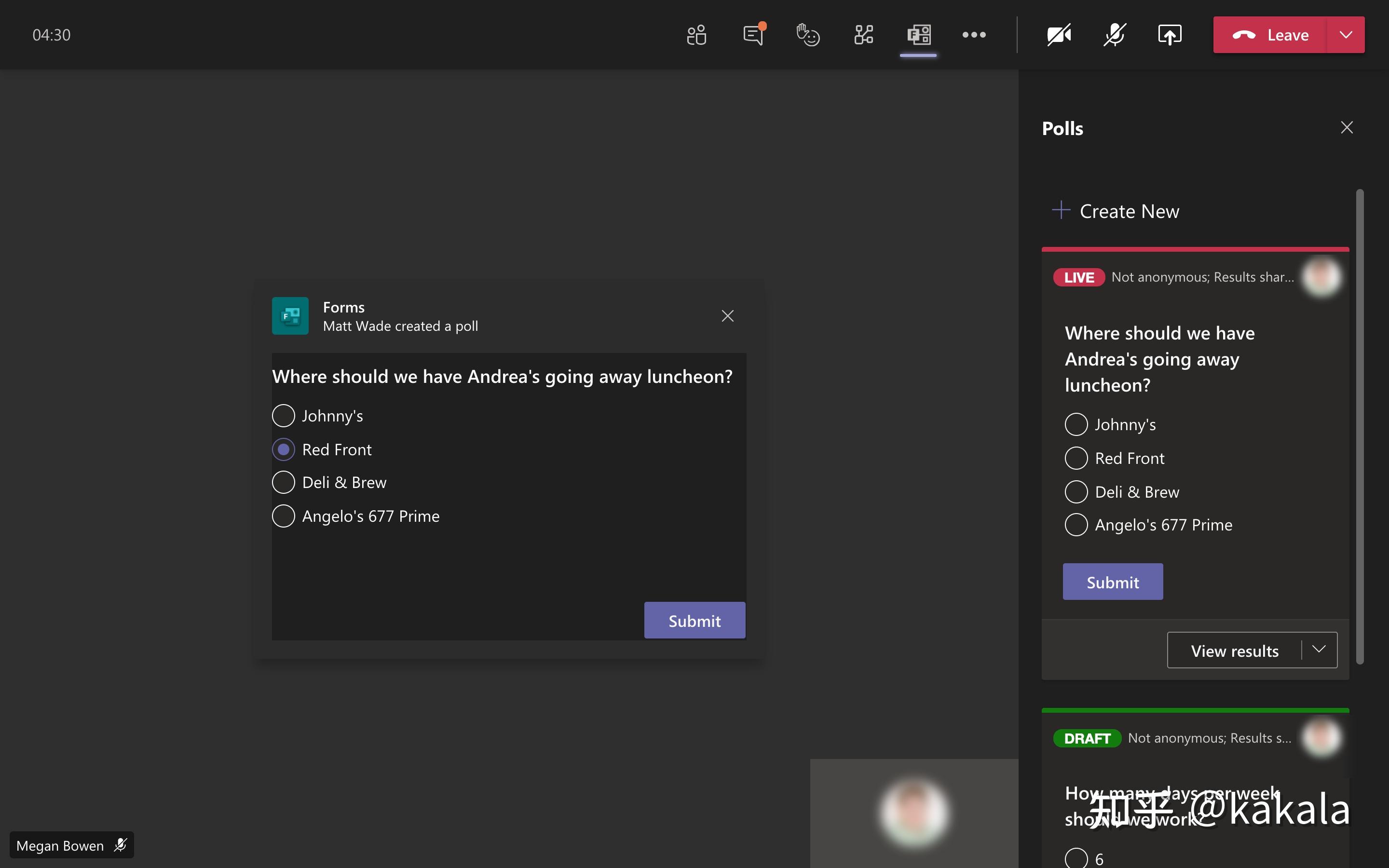Viewport: 1389px width, 868px height.
Task: Close the Forms poll notification
Action: click(727, 316)
